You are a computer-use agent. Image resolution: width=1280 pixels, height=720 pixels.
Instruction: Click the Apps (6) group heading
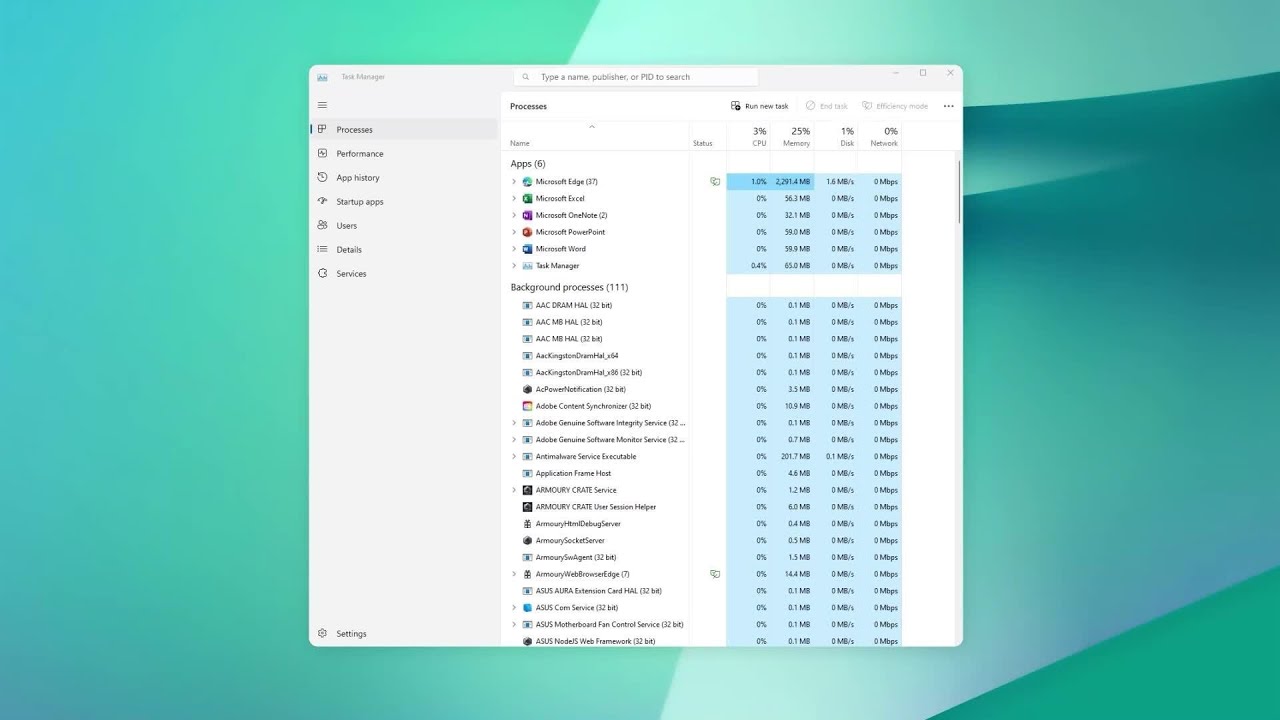(x=528, y=164)
